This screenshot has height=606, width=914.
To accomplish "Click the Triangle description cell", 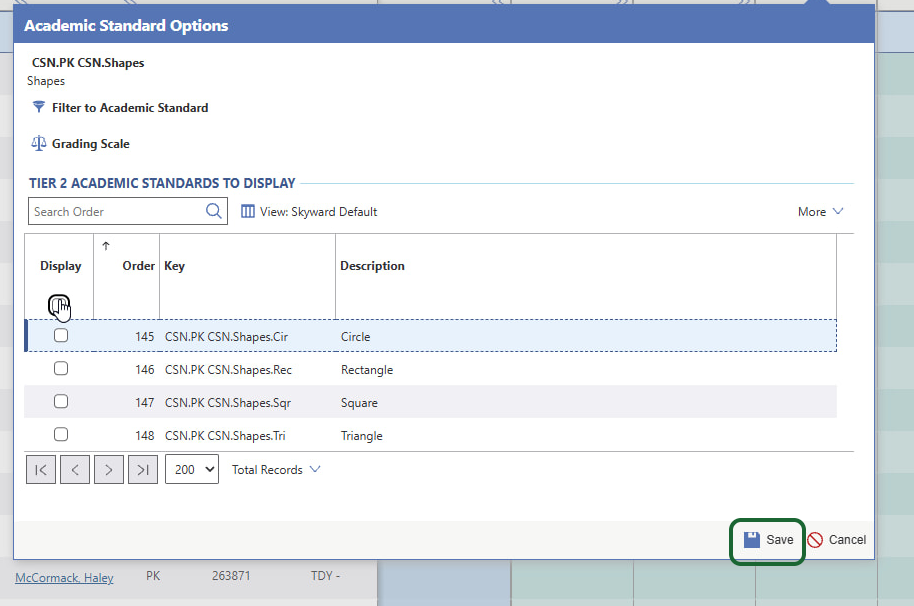I will [x=361, y=436].
